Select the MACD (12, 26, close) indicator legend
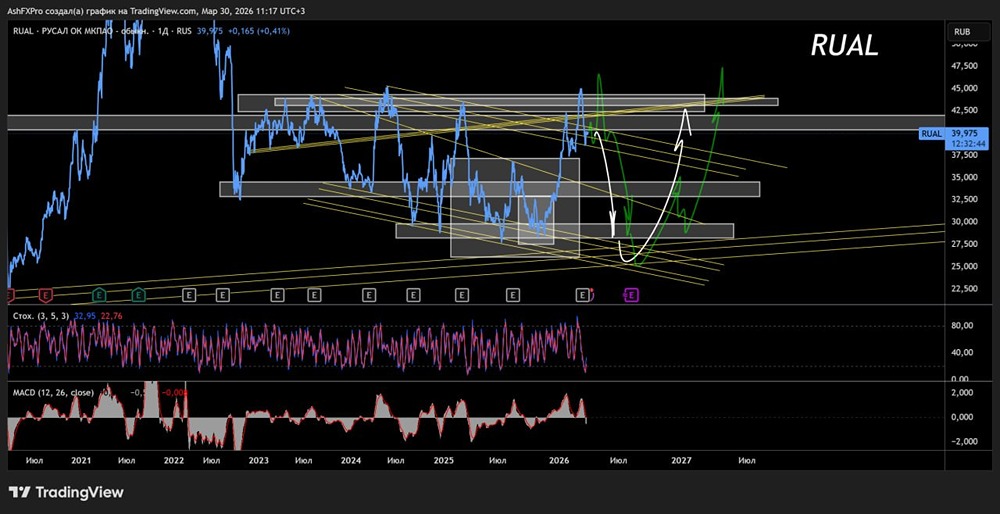Viewport: 1000px width, 514px height. pos(54,392)
